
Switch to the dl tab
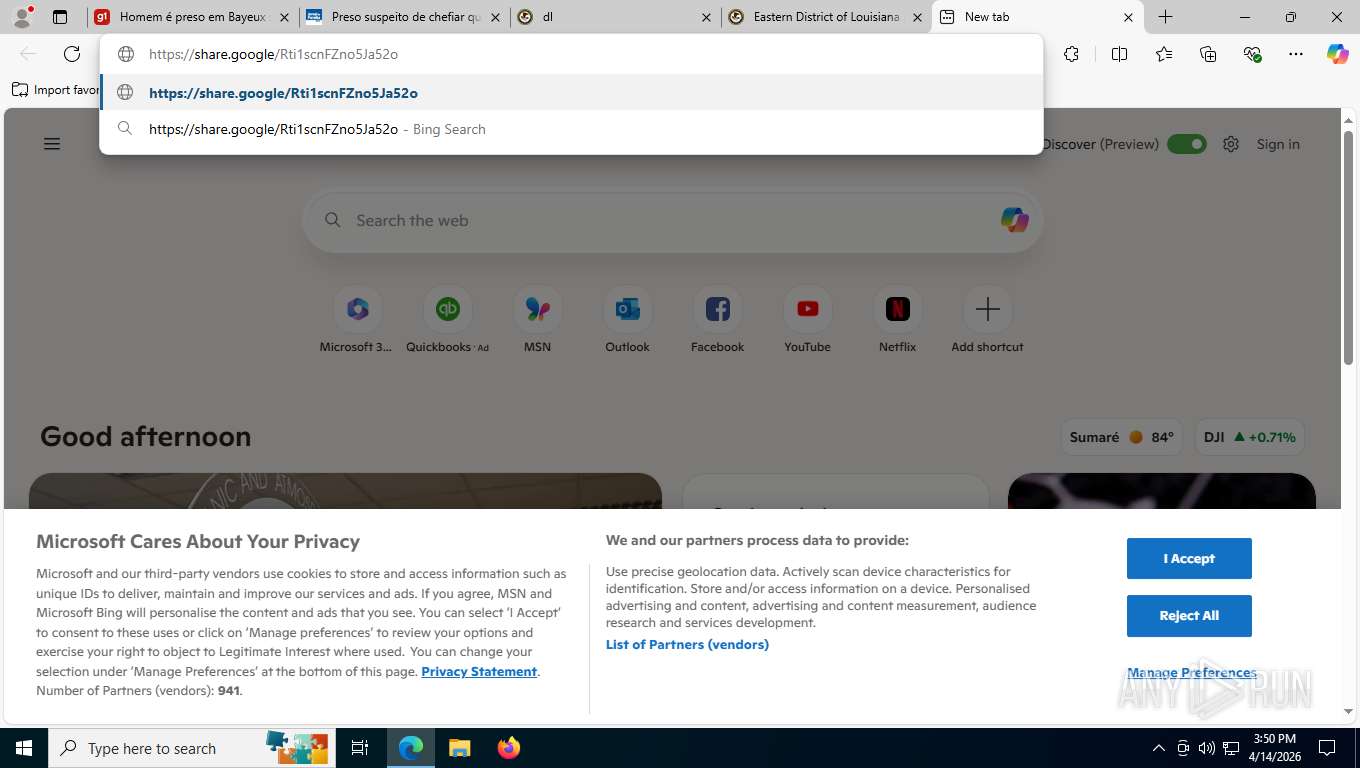coord(615,17)
